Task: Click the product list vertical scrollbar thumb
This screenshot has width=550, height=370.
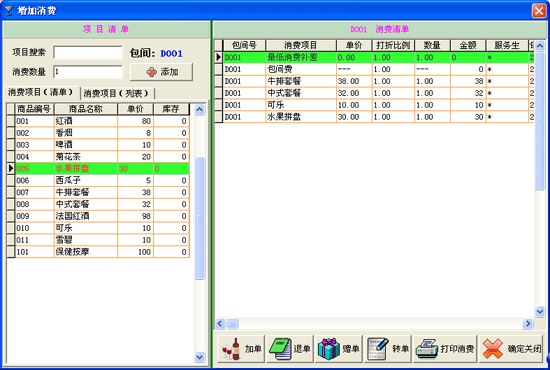Action: pyautogui.click(x=199, y=218)
